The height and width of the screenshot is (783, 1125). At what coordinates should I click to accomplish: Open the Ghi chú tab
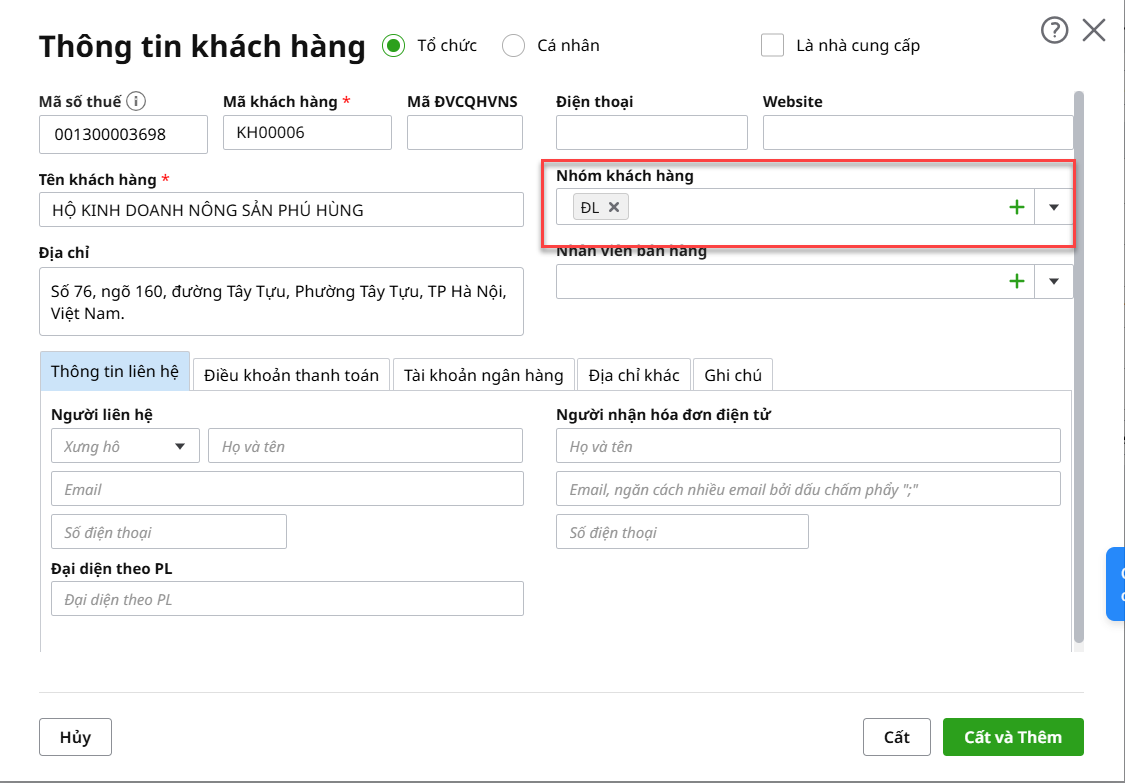[x=732, y=375]
